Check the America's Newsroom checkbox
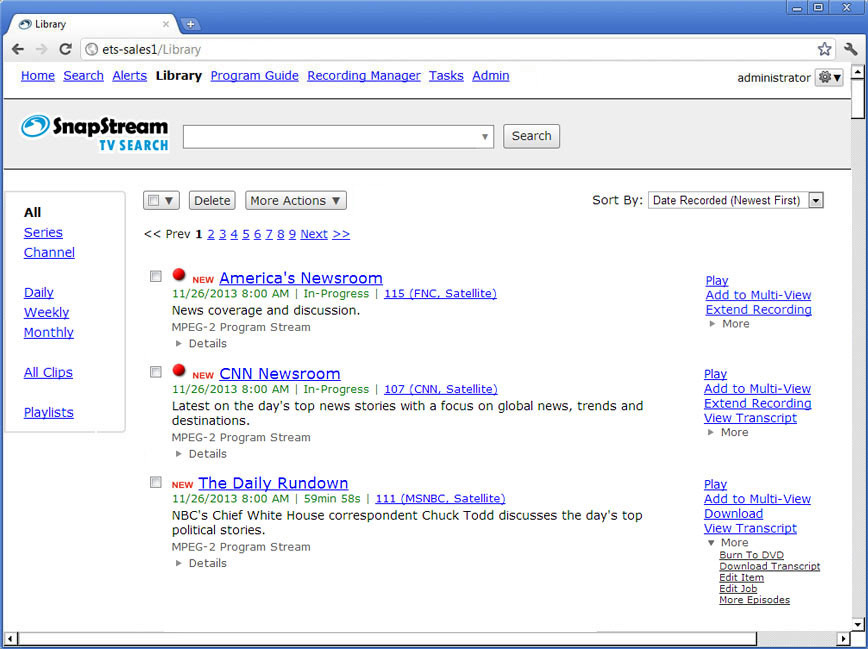 (x=156, y=276)
